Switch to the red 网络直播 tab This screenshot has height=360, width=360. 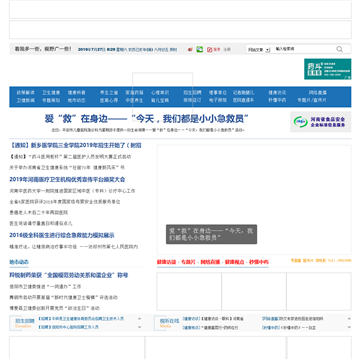[210, 262]
